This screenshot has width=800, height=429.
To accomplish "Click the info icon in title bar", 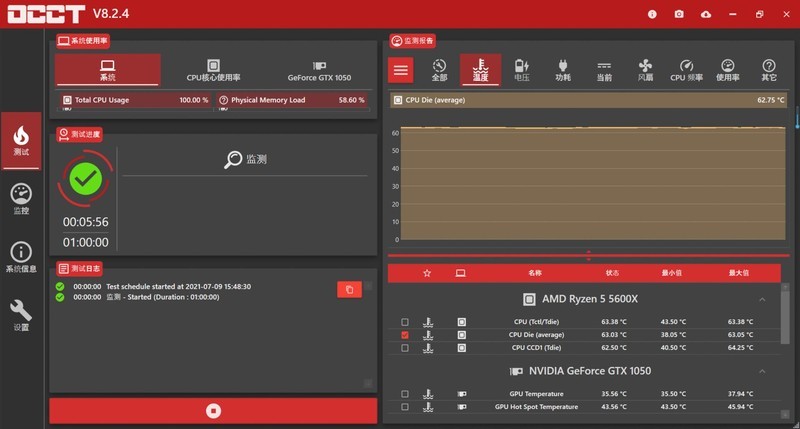I will pyautogui.click(x=652, y=14).
